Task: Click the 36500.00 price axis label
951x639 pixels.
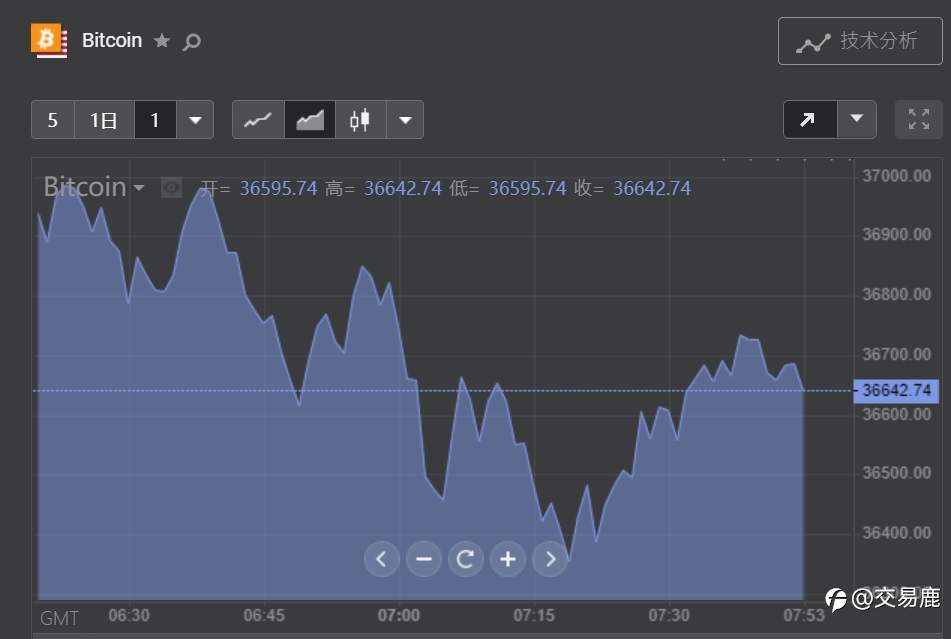Action: point(896,473)
